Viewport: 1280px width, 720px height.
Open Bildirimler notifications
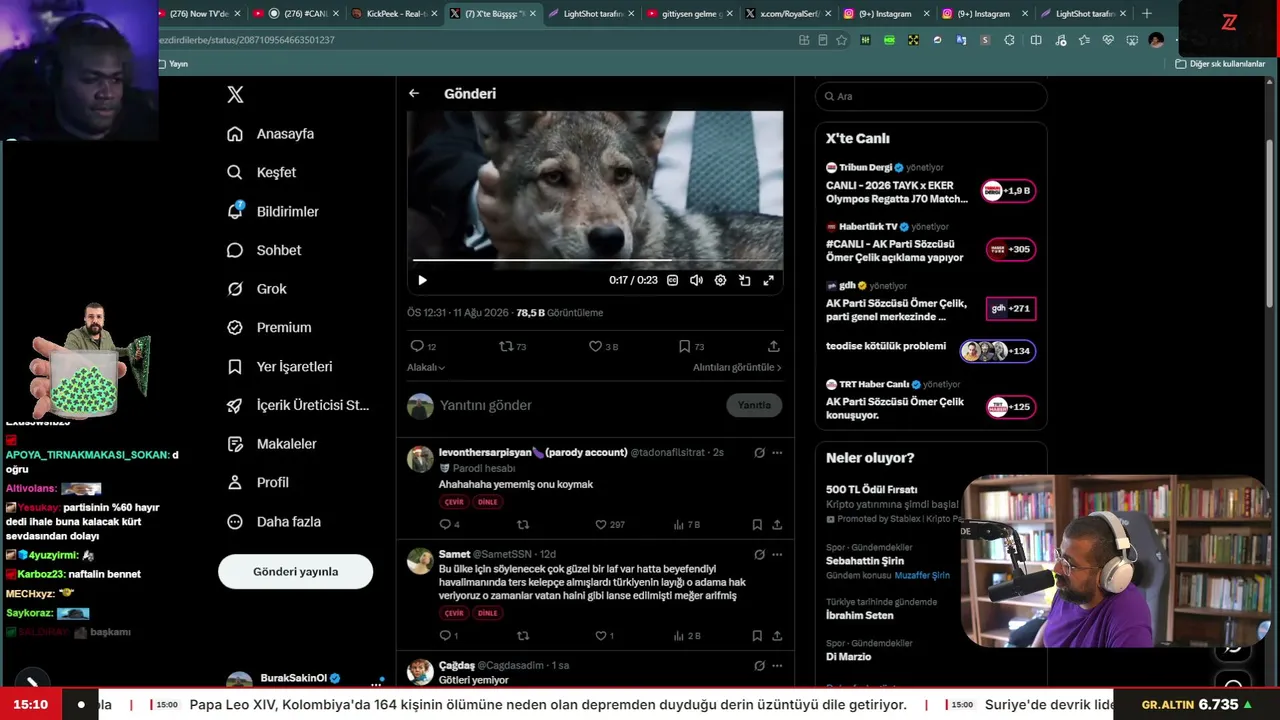[273, 211]
